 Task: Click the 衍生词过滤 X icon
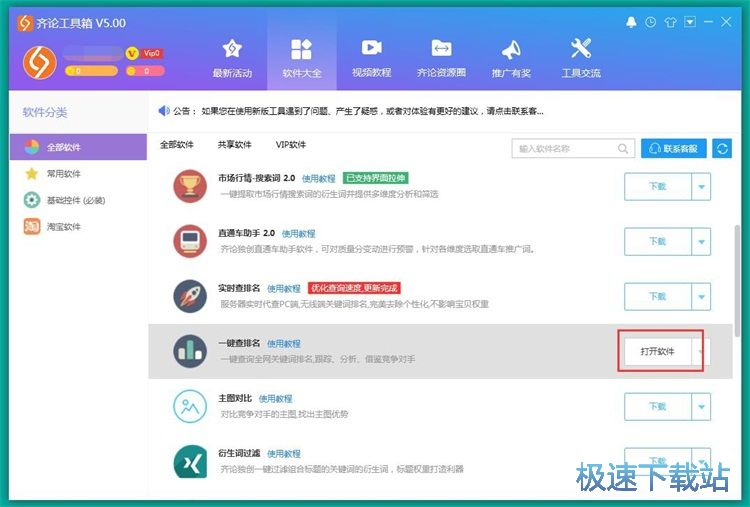pos(190,462)
